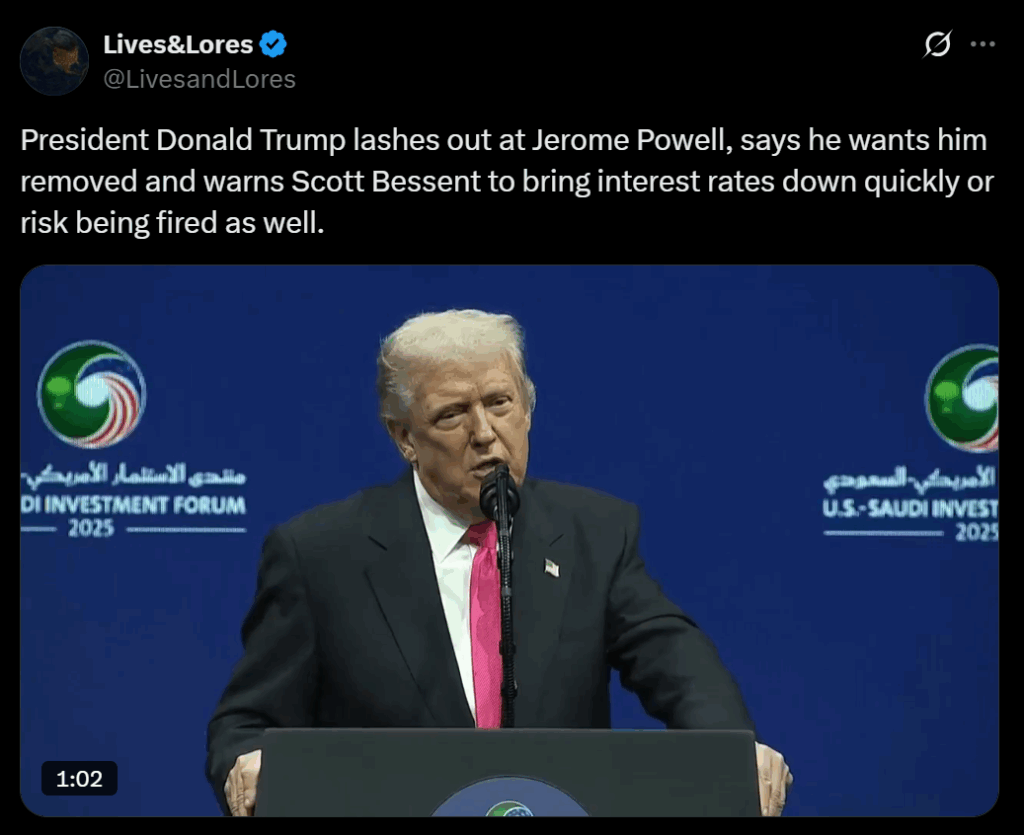Click the Arabic forum title on the left

[x=135, y=475]
